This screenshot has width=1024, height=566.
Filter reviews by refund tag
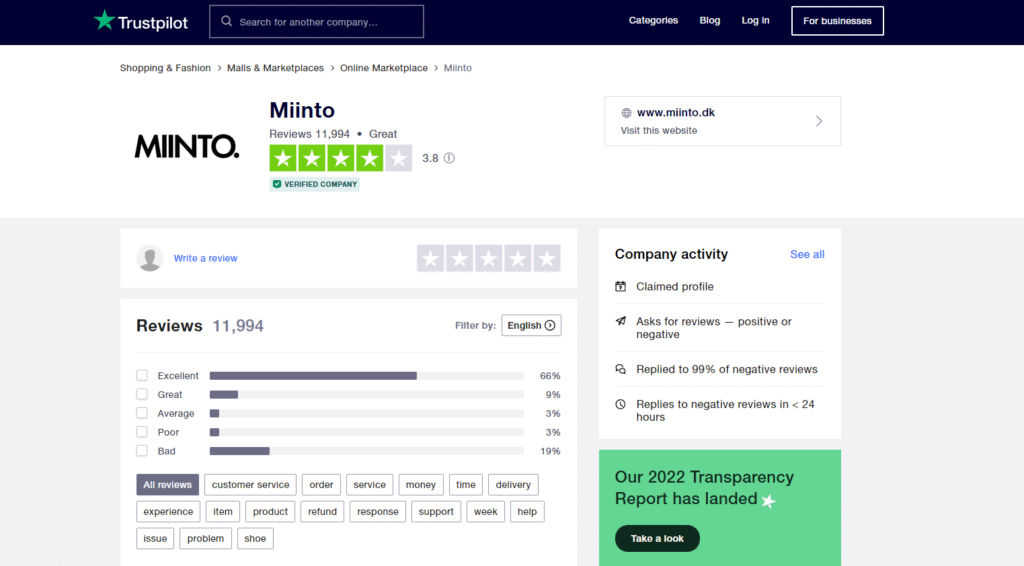(323, 511)
